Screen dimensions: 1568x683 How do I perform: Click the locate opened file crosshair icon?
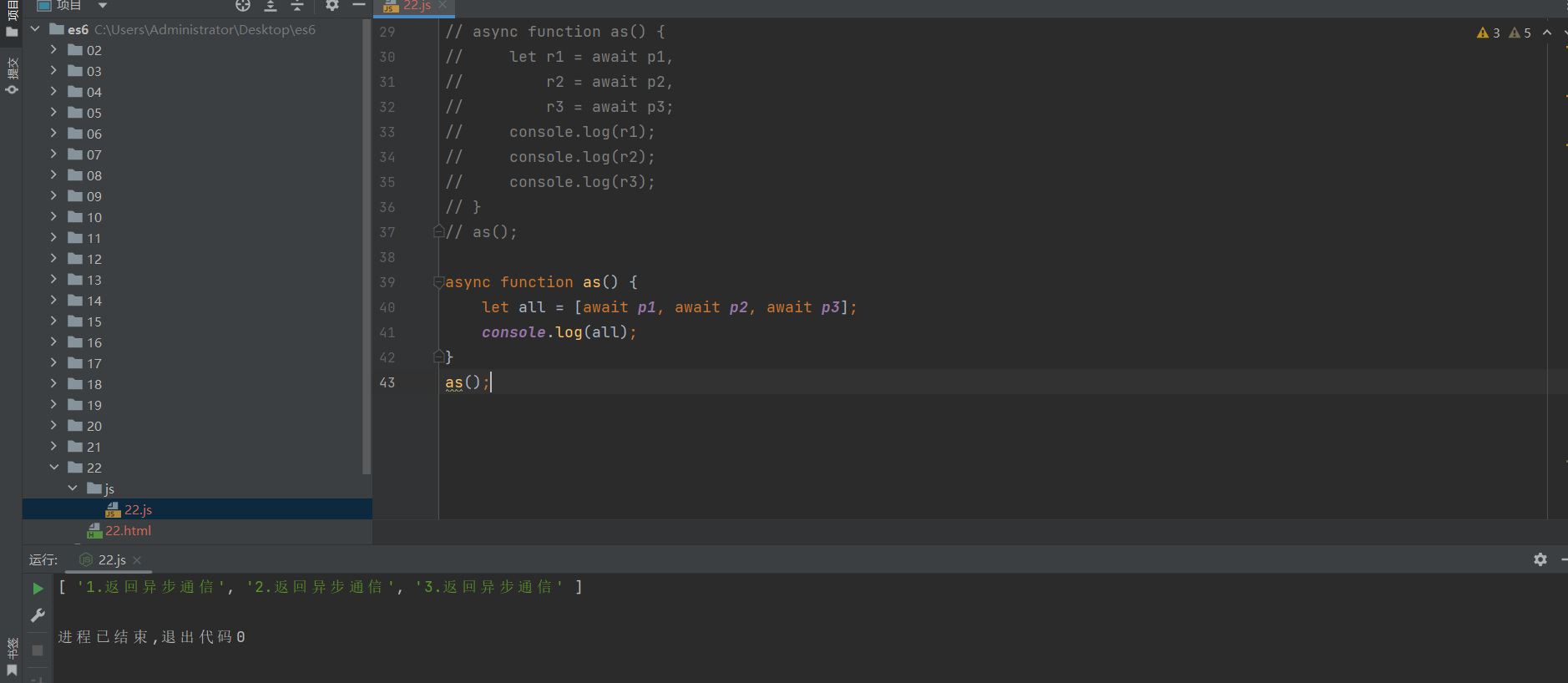click(243, 5)
